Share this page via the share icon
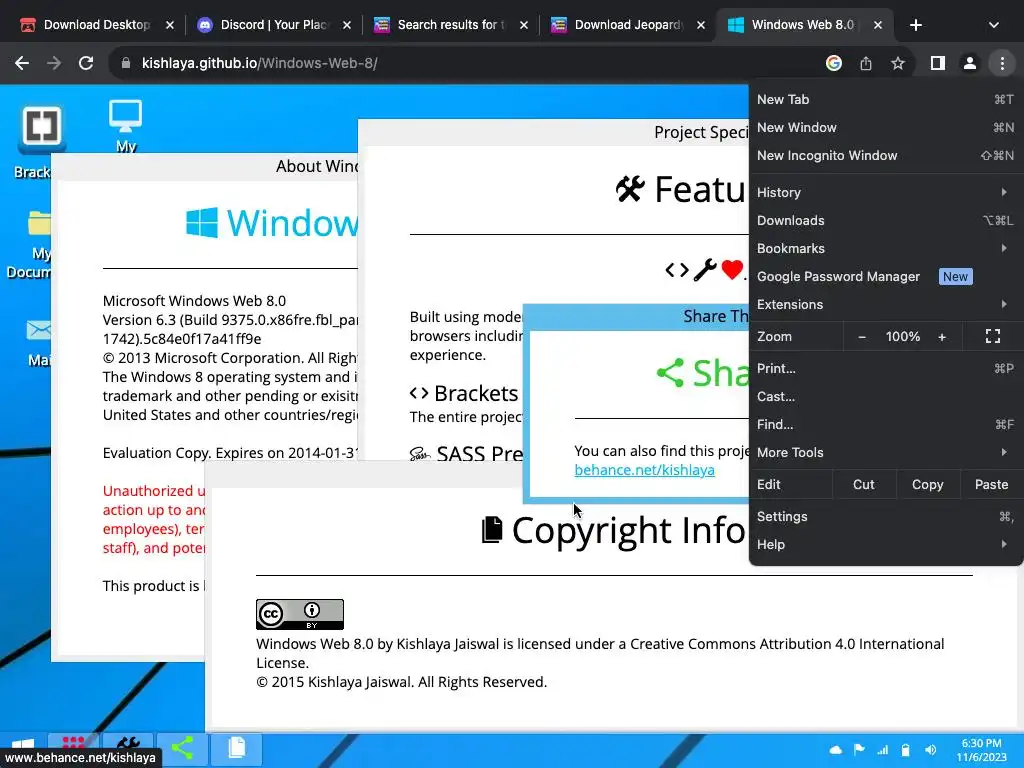The width and height of the screenshot is (1024, 768). coord(866,63)
